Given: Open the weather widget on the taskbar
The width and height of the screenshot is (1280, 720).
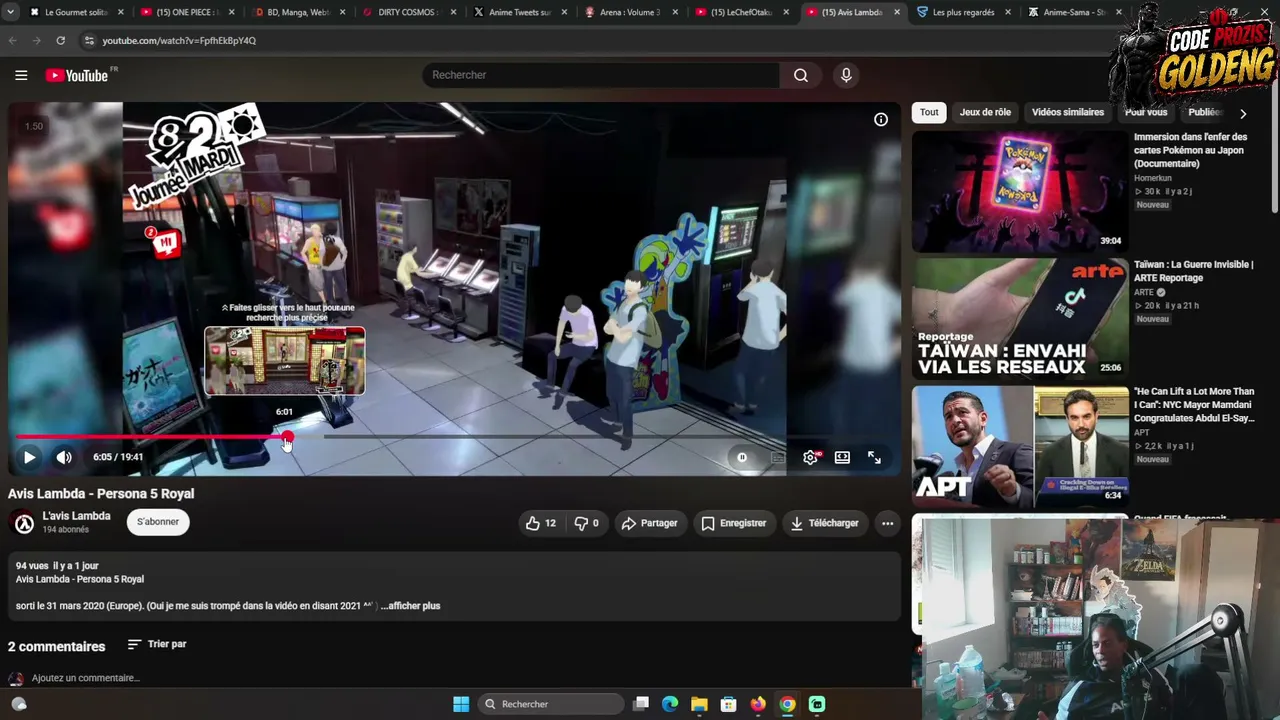Looking at the screenshot, I should click(x=18, y=704).
